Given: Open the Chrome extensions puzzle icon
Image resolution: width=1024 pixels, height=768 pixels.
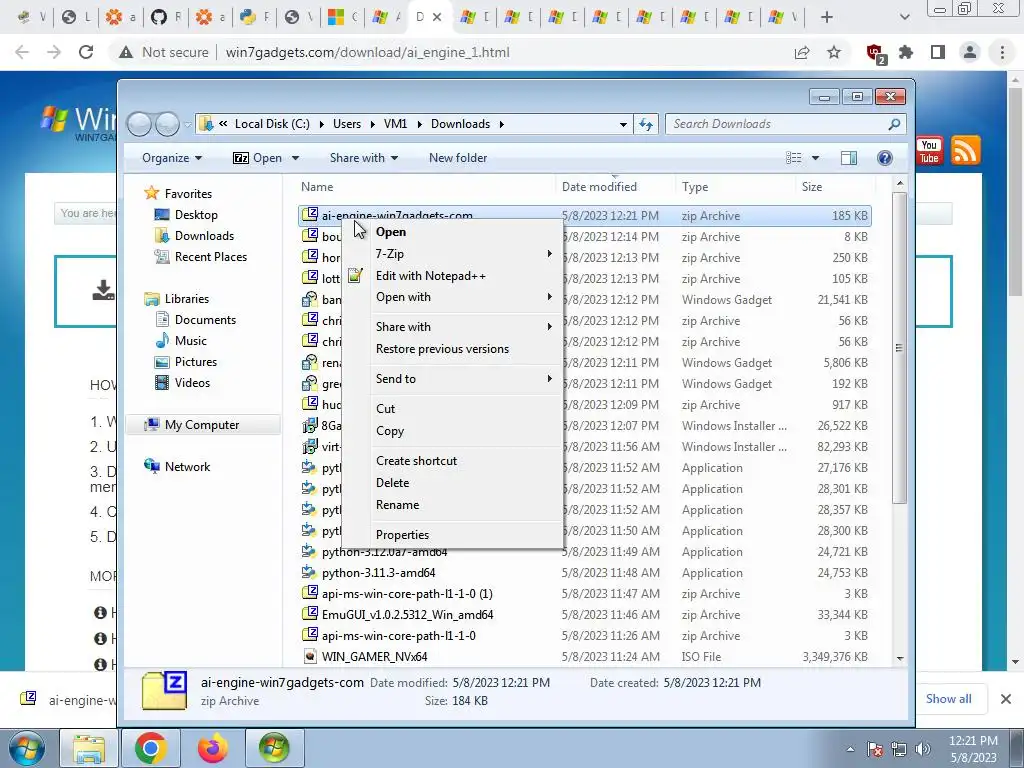Looking at the screenshot, I should (906, 52).
